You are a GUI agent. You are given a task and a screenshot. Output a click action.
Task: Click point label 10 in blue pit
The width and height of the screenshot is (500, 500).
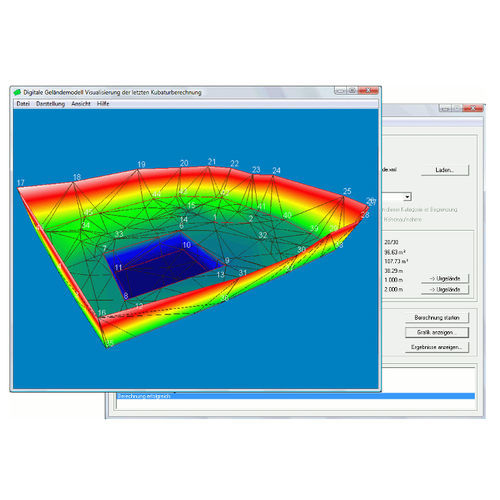click(187, 245)
